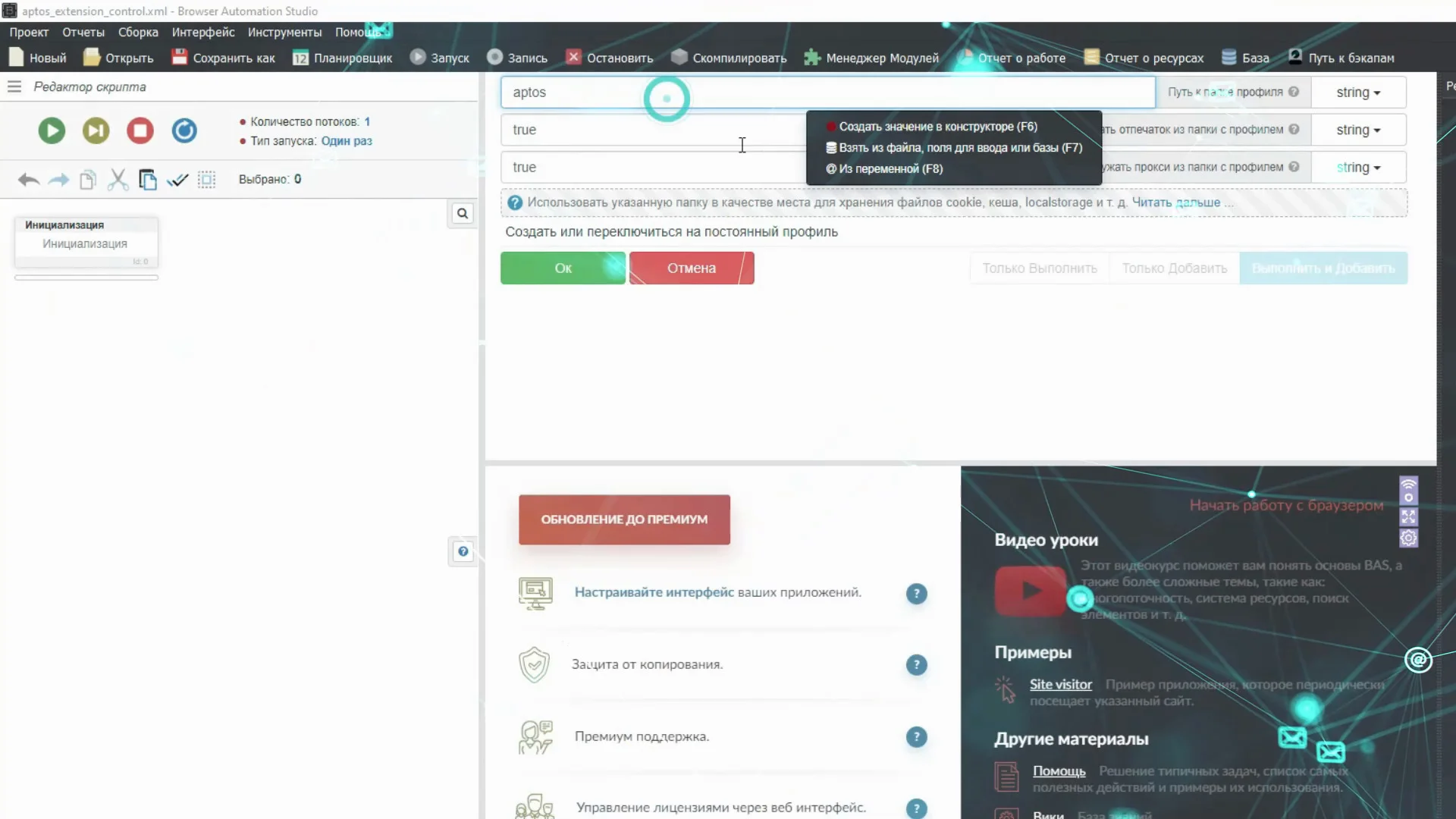Open a project with Открыть
The height and width of the screenshot is (819, 1456).
(118, 58)
